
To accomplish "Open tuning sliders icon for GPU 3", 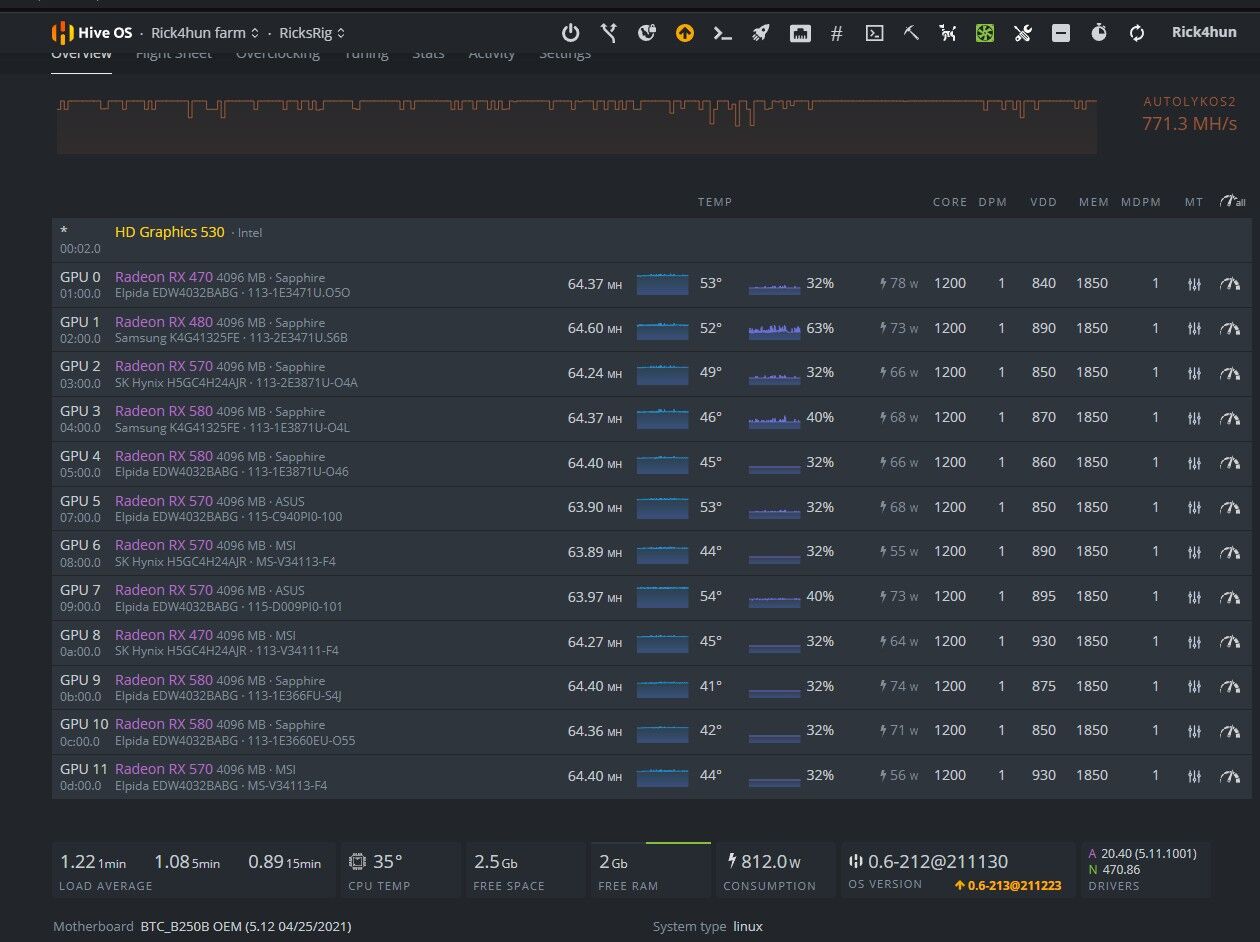I will [x=1193, y=418].
